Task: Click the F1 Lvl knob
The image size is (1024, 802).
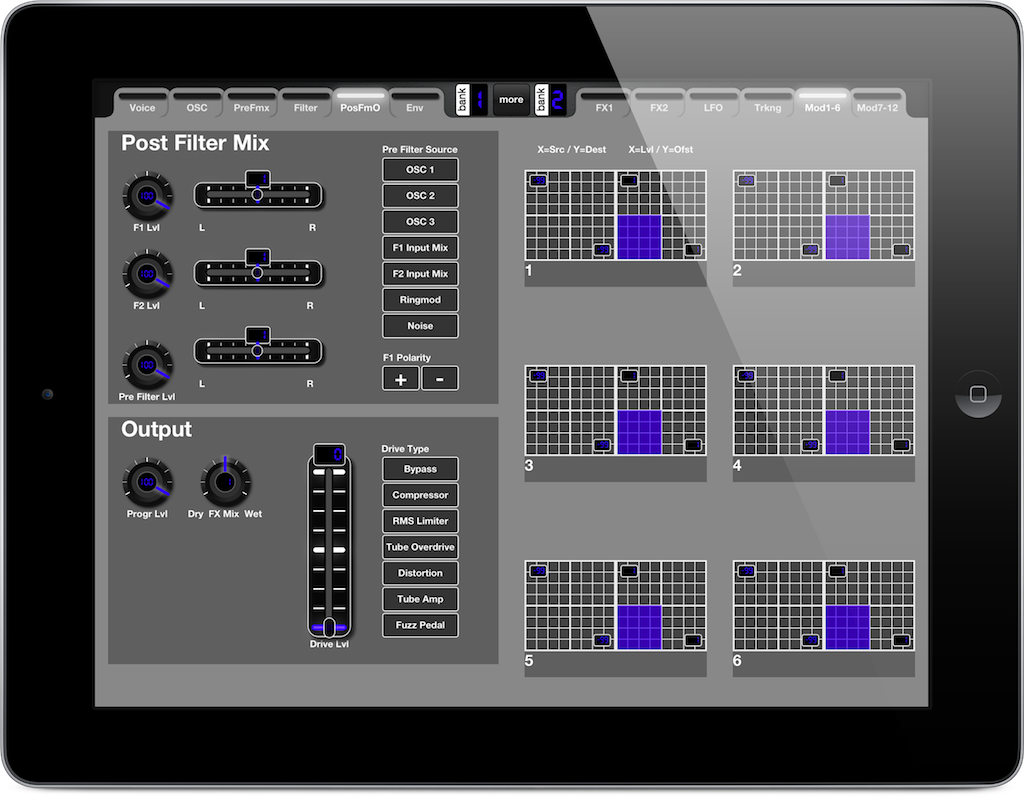Action: coord(147,196)
